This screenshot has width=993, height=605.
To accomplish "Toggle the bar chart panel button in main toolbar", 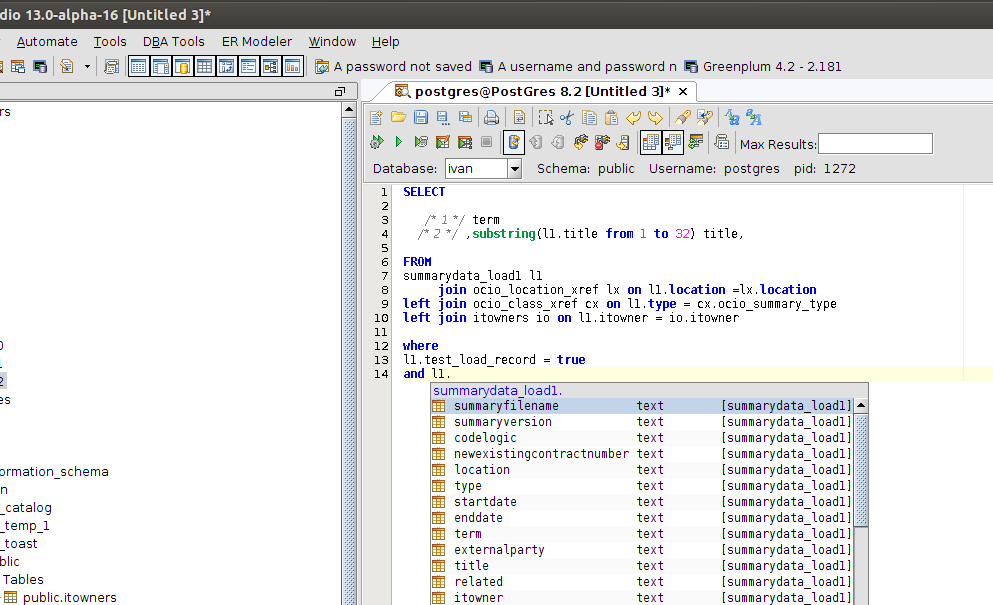I will click(x=293, y=67).
